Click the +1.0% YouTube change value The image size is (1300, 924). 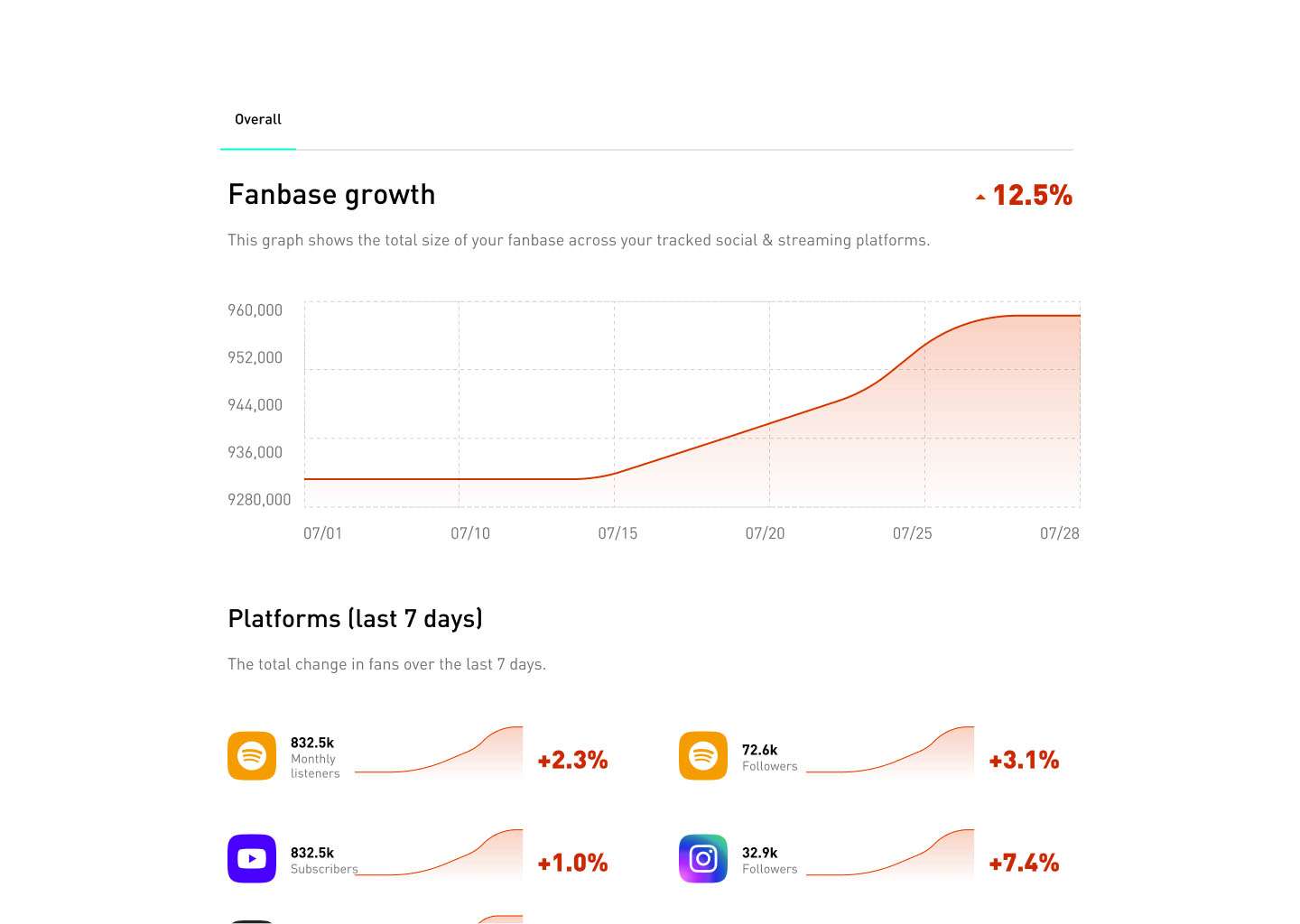coord(572,863)
